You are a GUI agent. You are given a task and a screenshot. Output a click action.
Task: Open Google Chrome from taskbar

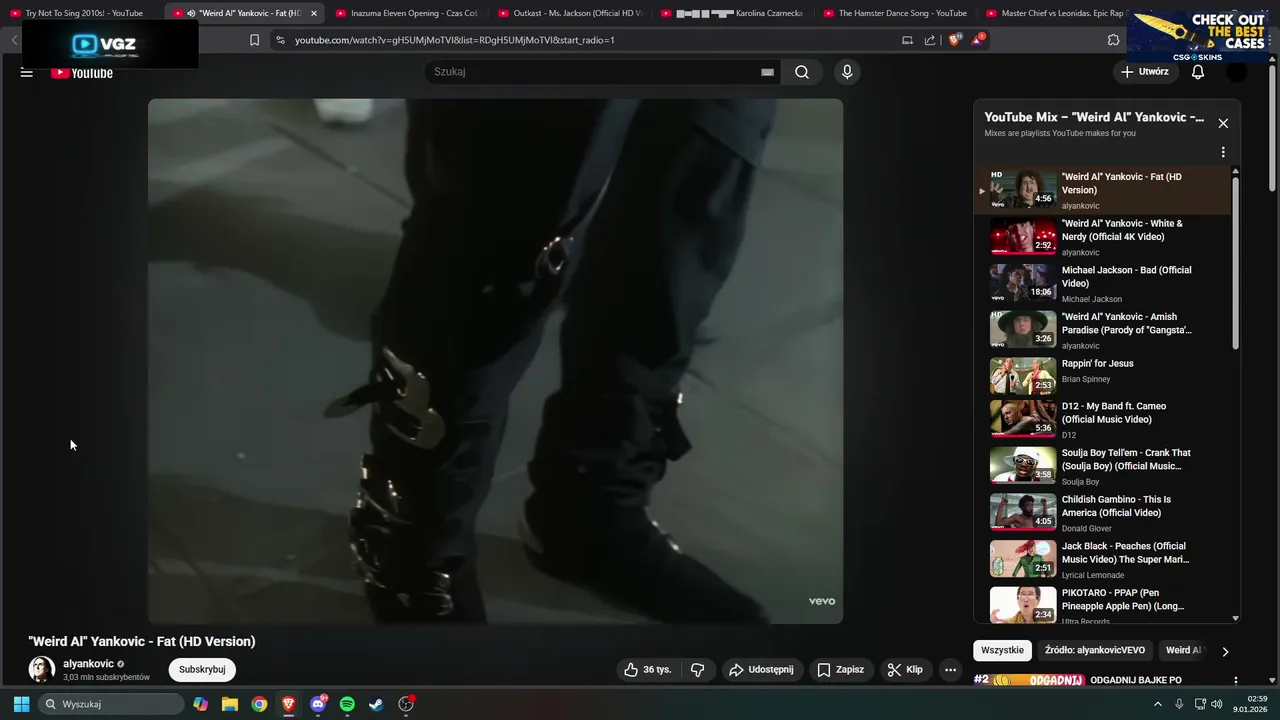pyautogui.click(x=259, y=704)
